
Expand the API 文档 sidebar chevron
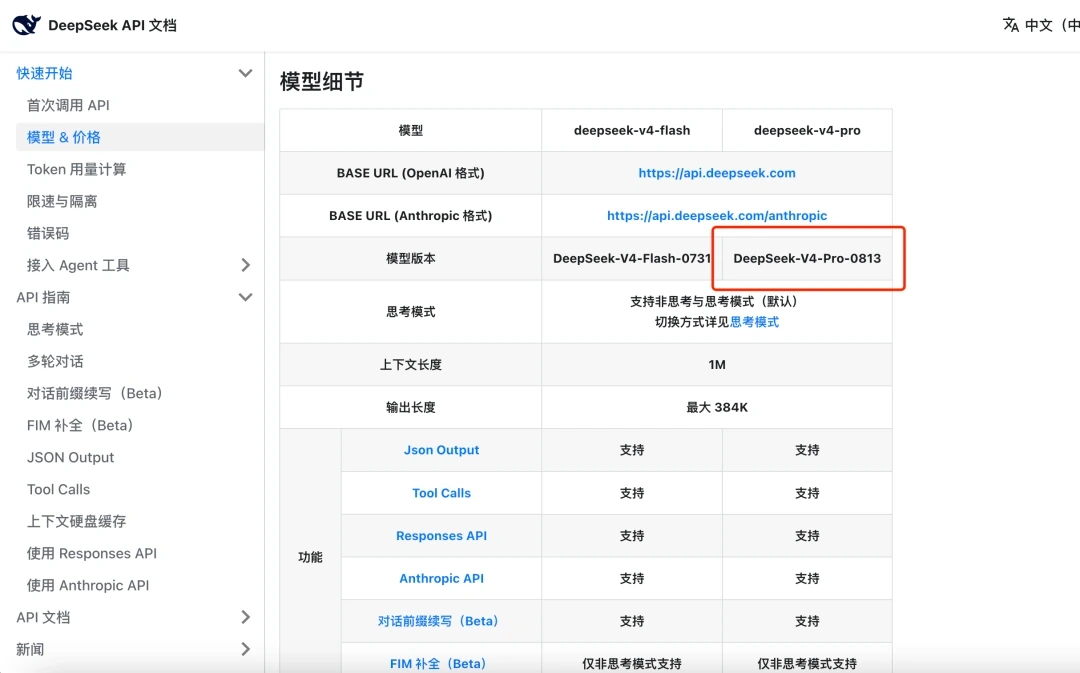(245, 617)
